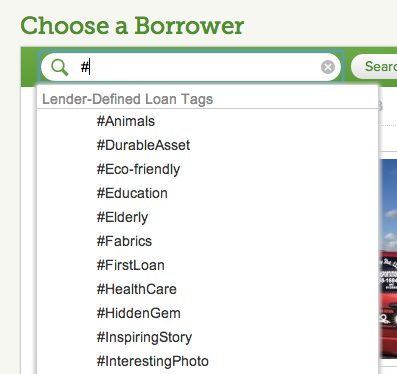Choose the #Elderly tag suggestion
Image resolution: width=397 pixels, height=374 pixels.
[x=122, y=217]
